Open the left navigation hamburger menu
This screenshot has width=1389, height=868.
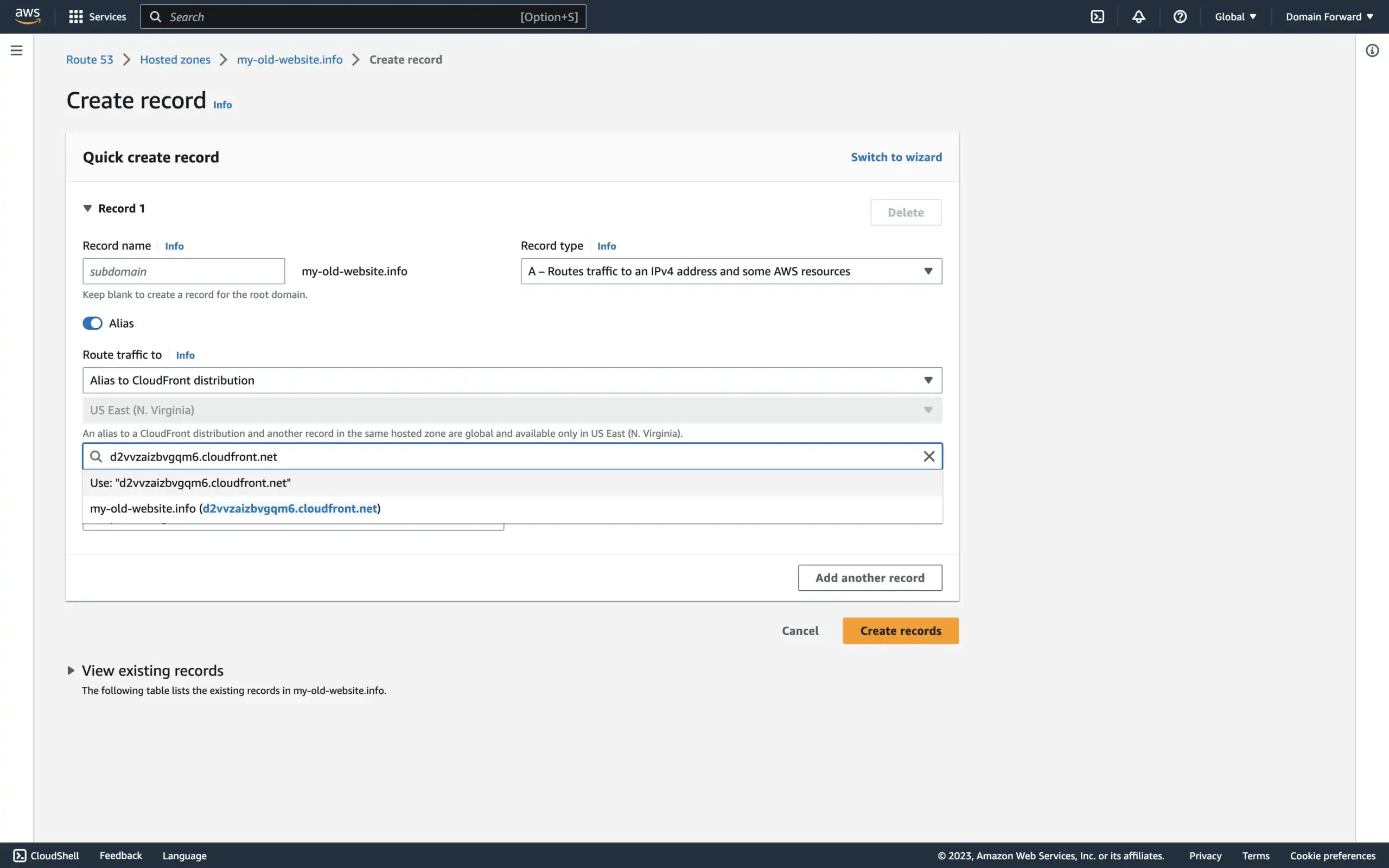click(16, 50)
